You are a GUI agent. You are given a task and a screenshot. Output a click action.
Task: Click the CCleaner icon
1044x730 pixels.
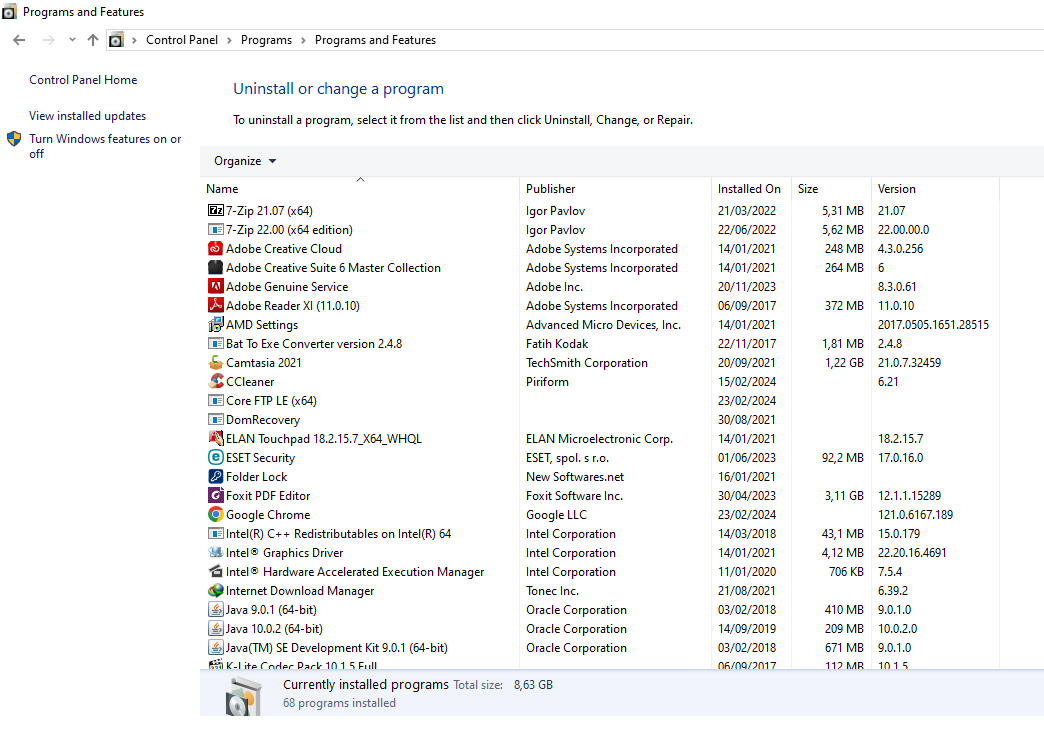[215, 382]
